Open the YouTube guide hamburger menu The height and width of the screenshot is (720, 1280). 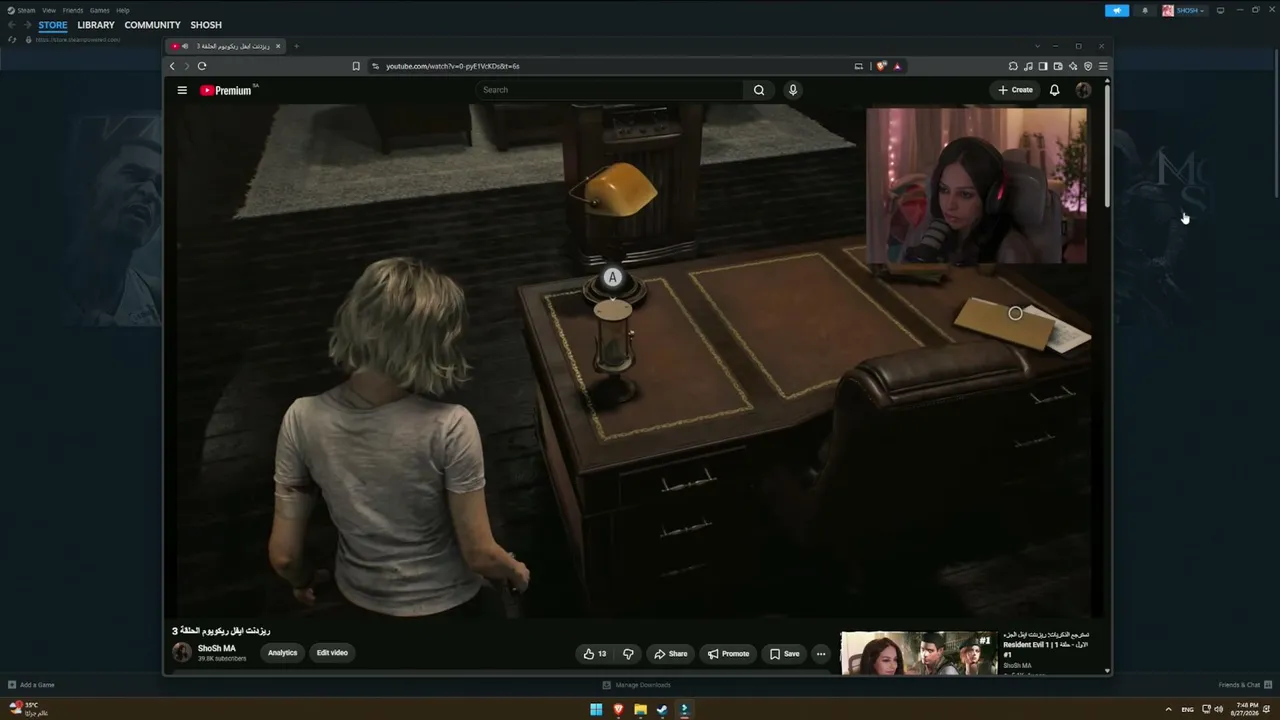pos(182,90)
